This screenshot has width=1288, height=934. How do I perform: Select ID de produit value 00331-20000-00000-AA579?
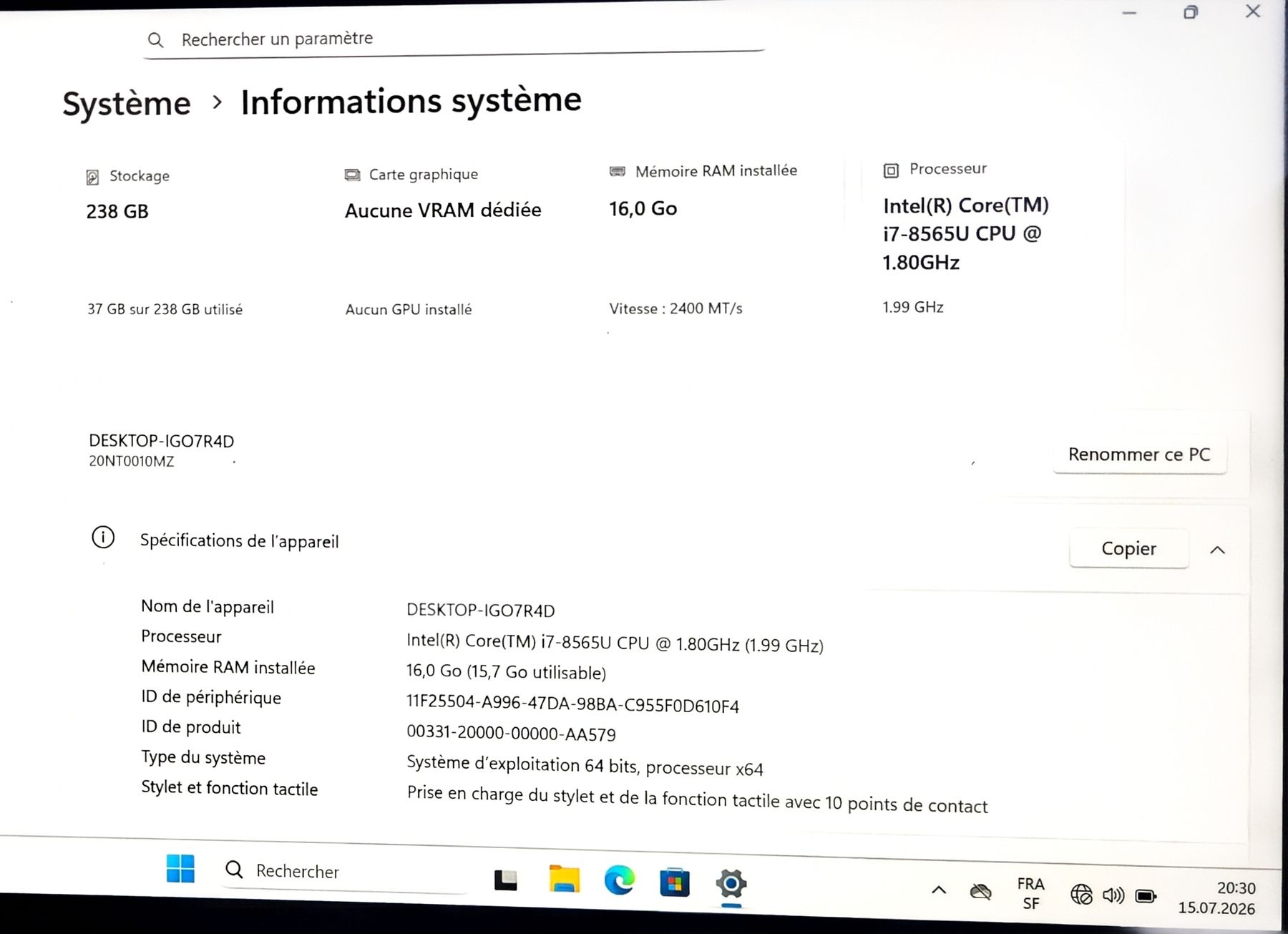511,734
